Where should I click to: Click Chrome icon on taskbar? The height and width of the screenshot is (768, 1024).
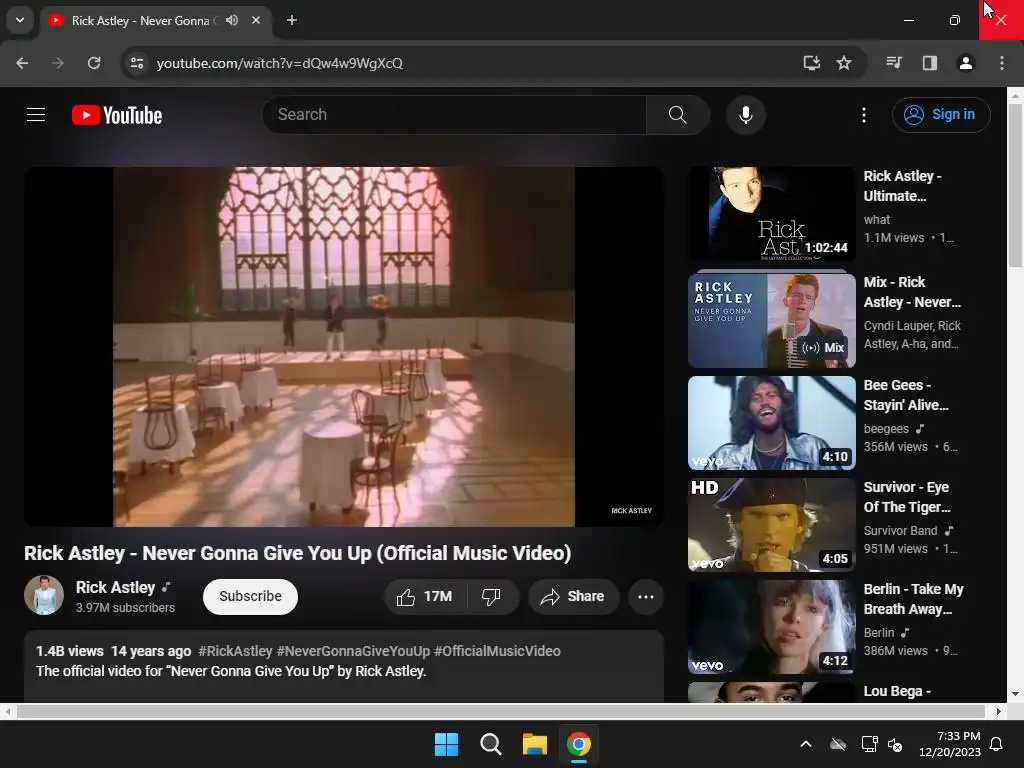579,744
